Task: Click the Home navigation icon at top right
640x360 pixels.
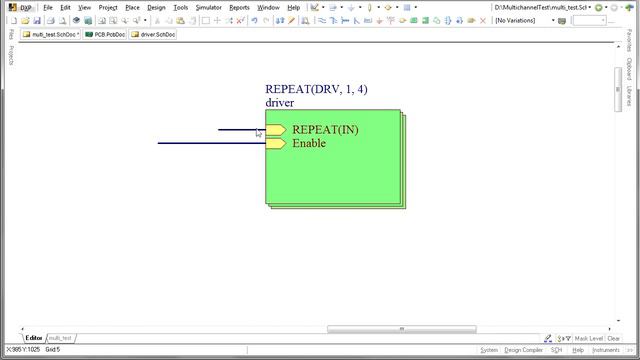Action: [x=629, y=7]
